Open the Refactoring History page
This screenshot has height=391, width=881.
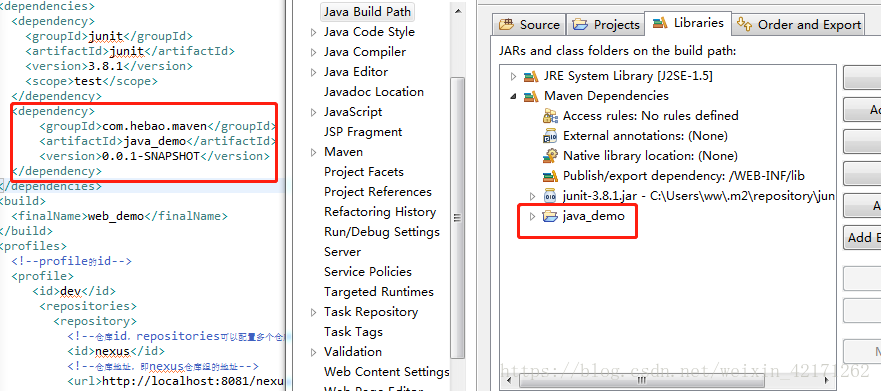pyautogui.click(x=380, y=212)
